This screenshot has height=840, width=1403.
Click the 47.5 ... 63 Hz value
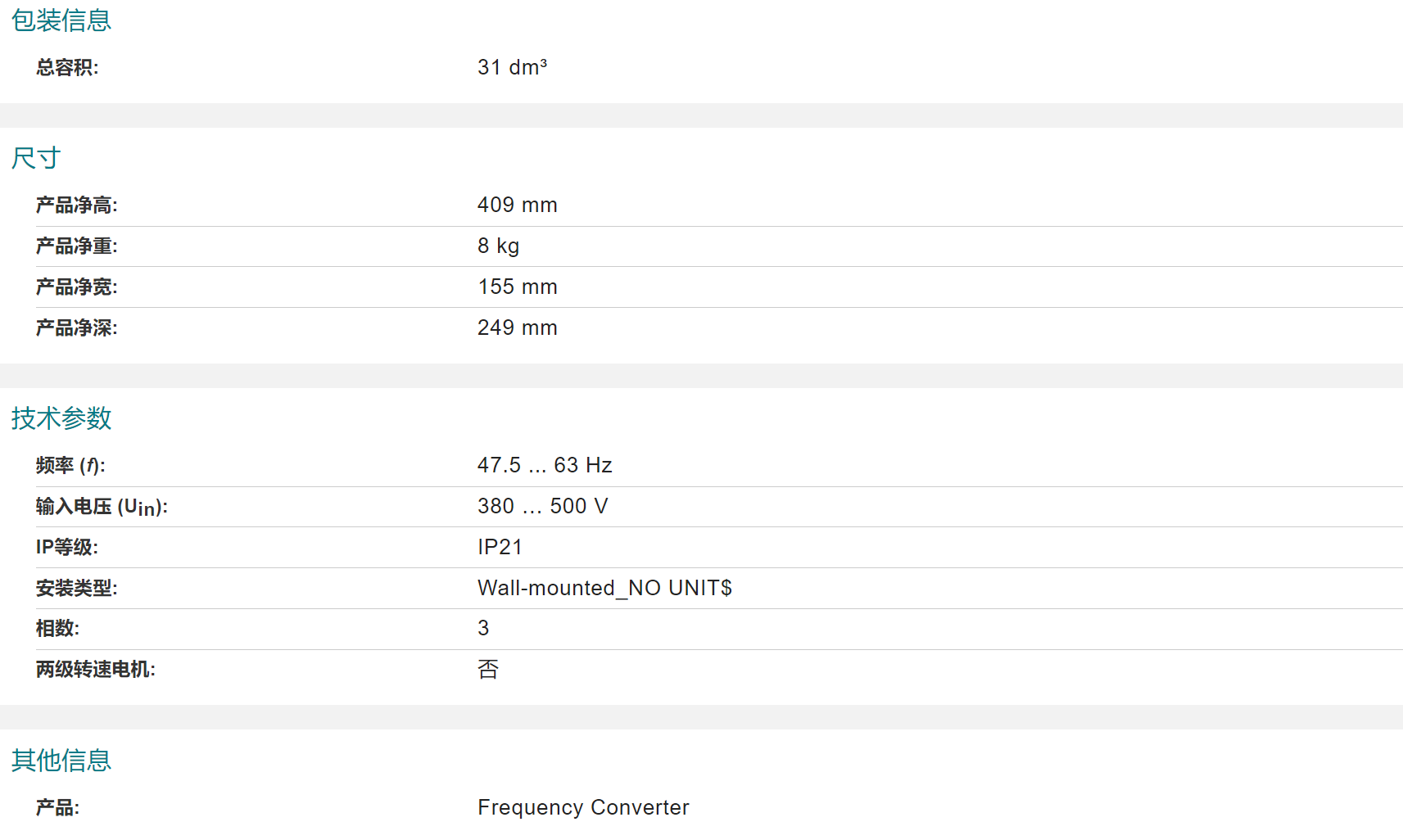545,465
